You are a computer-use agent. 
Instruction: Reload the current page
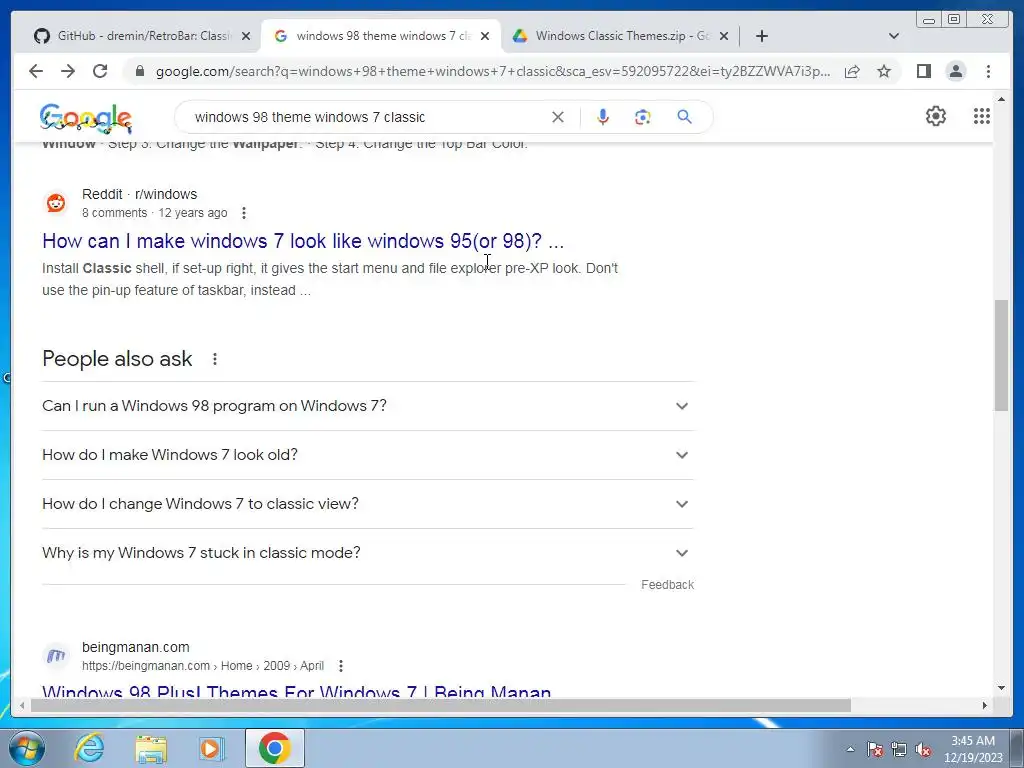coord(100,71)
